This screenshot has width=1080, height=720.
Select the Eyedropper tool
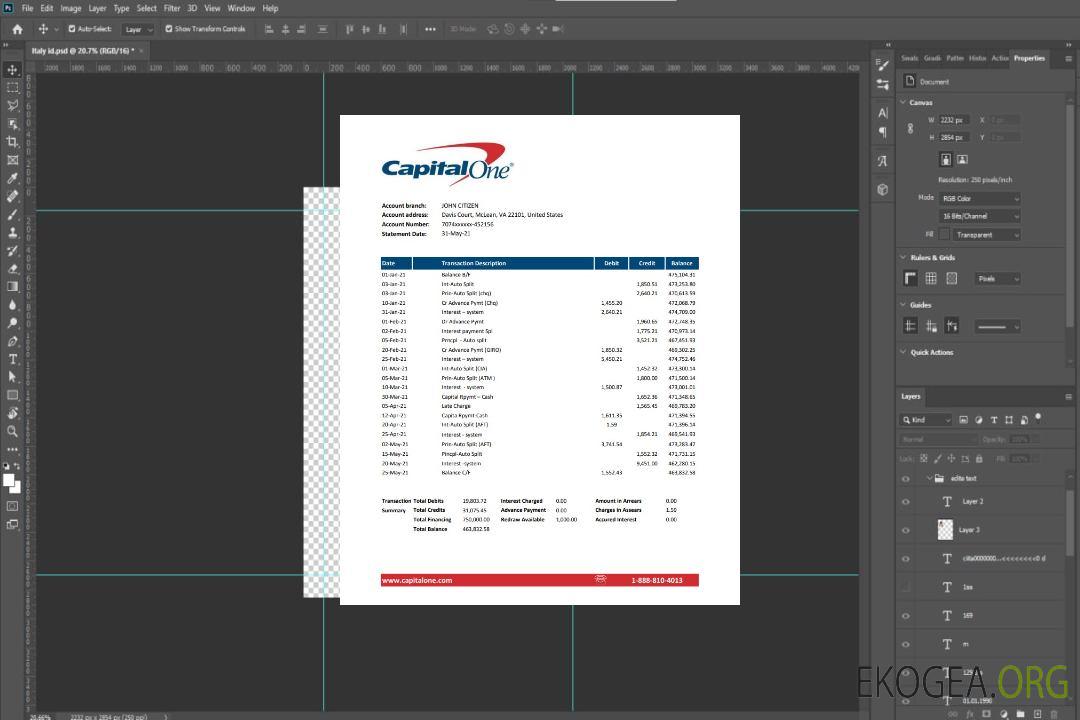pos(12,178)
